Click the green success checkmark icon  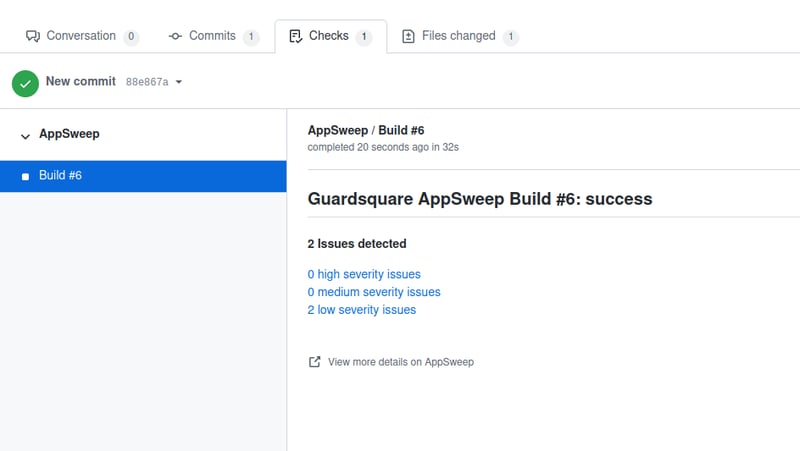point(26,84)
